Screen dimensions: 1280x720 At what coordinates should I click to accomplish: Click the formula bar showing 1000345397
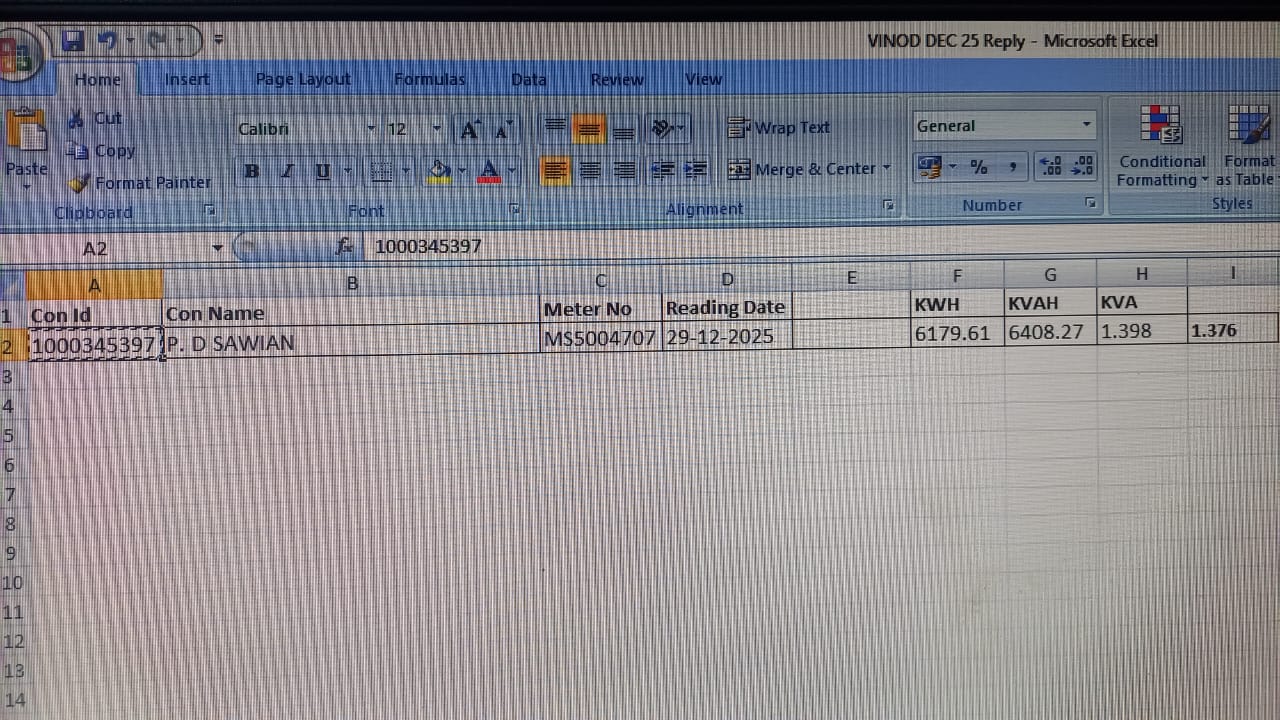[820, 246]
